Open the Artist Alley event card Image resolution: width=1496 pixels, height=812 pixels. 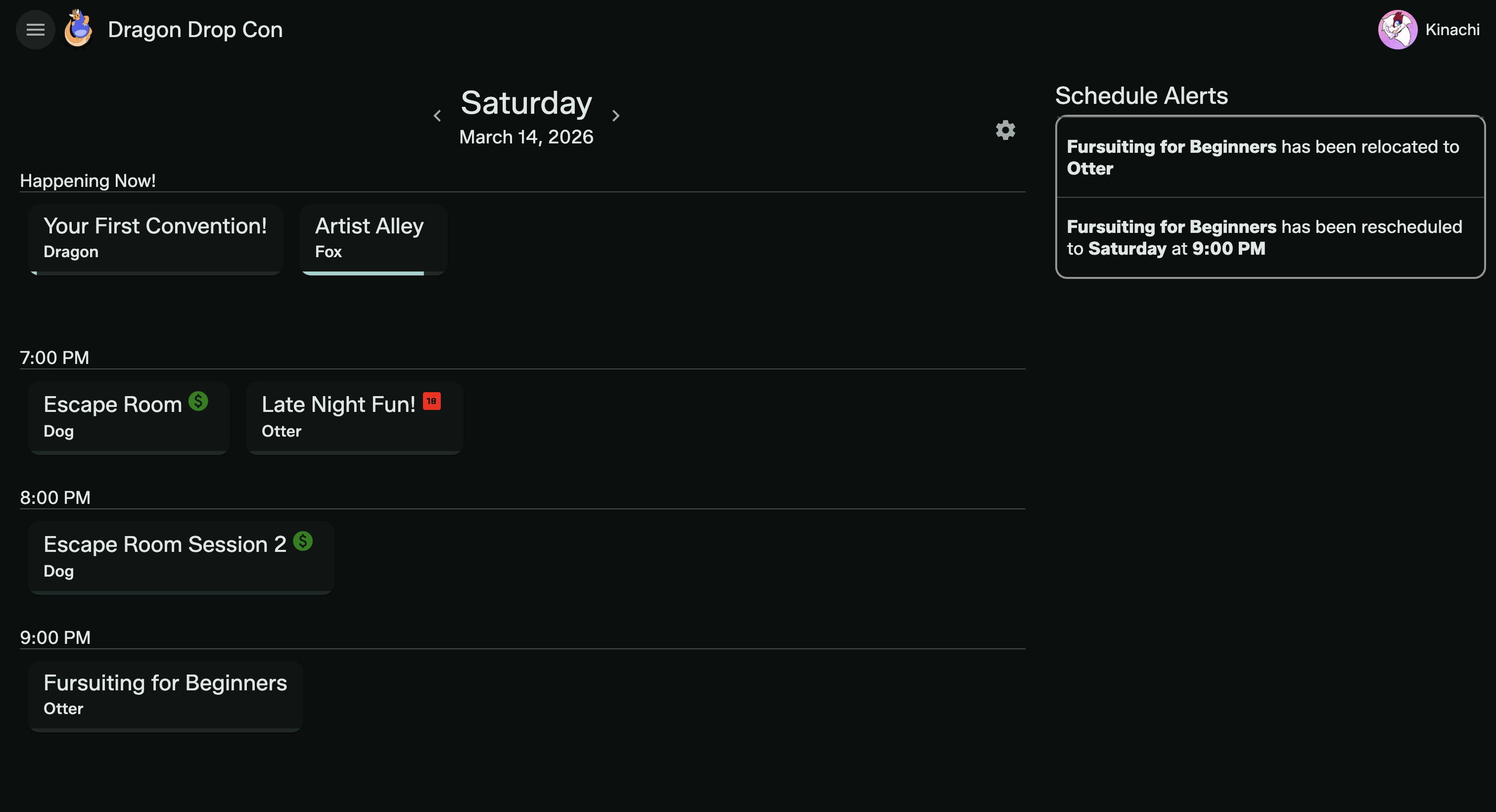pos(373,238)
